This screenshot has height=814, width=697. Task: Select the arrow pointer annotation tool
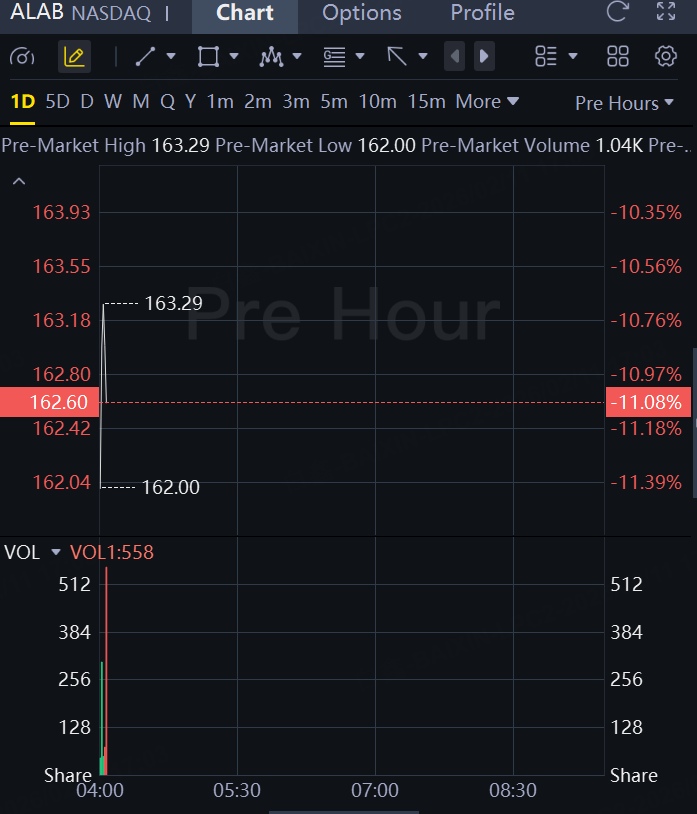[x=397, y=57]
